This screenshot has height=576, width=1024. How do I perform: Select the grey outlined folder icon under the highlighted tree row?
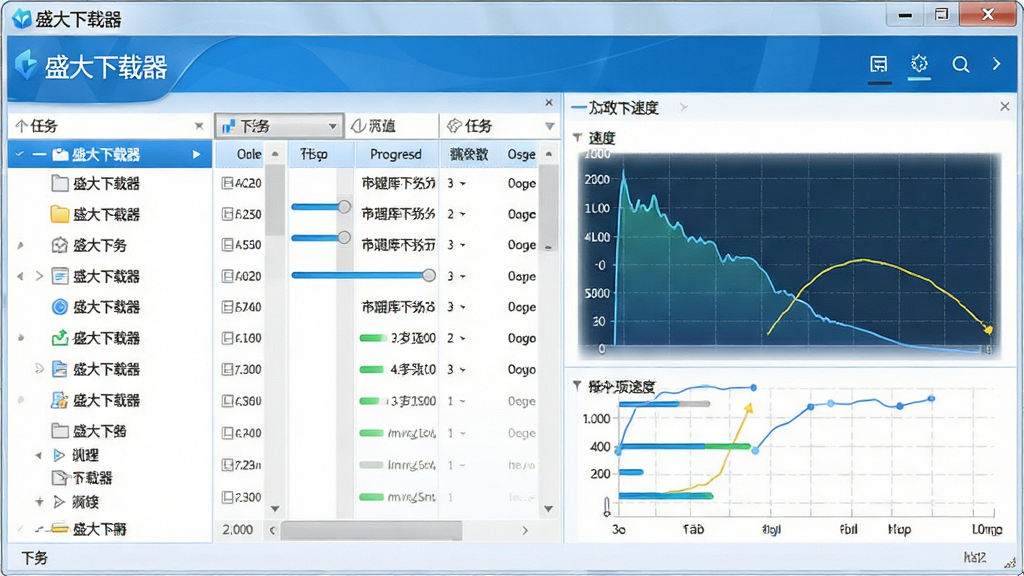click(x=59, y=183)
